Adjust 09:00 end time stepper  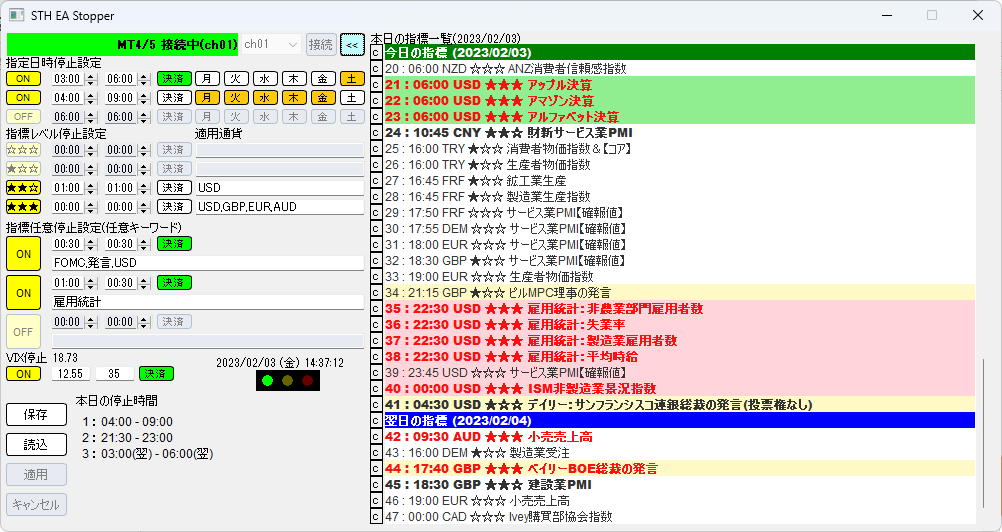tap(144, 98)
